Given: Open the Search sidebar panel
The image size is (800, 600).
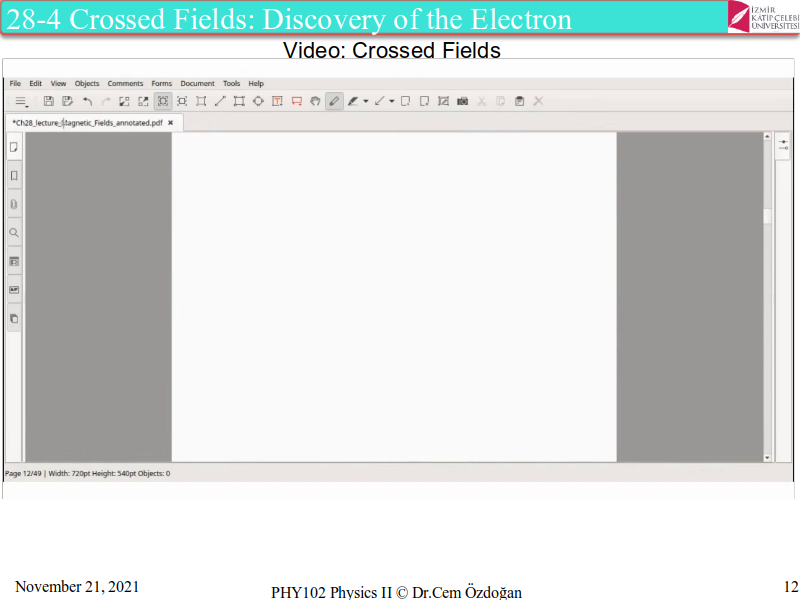Looking at the screenshot, I should click(14, 233).
